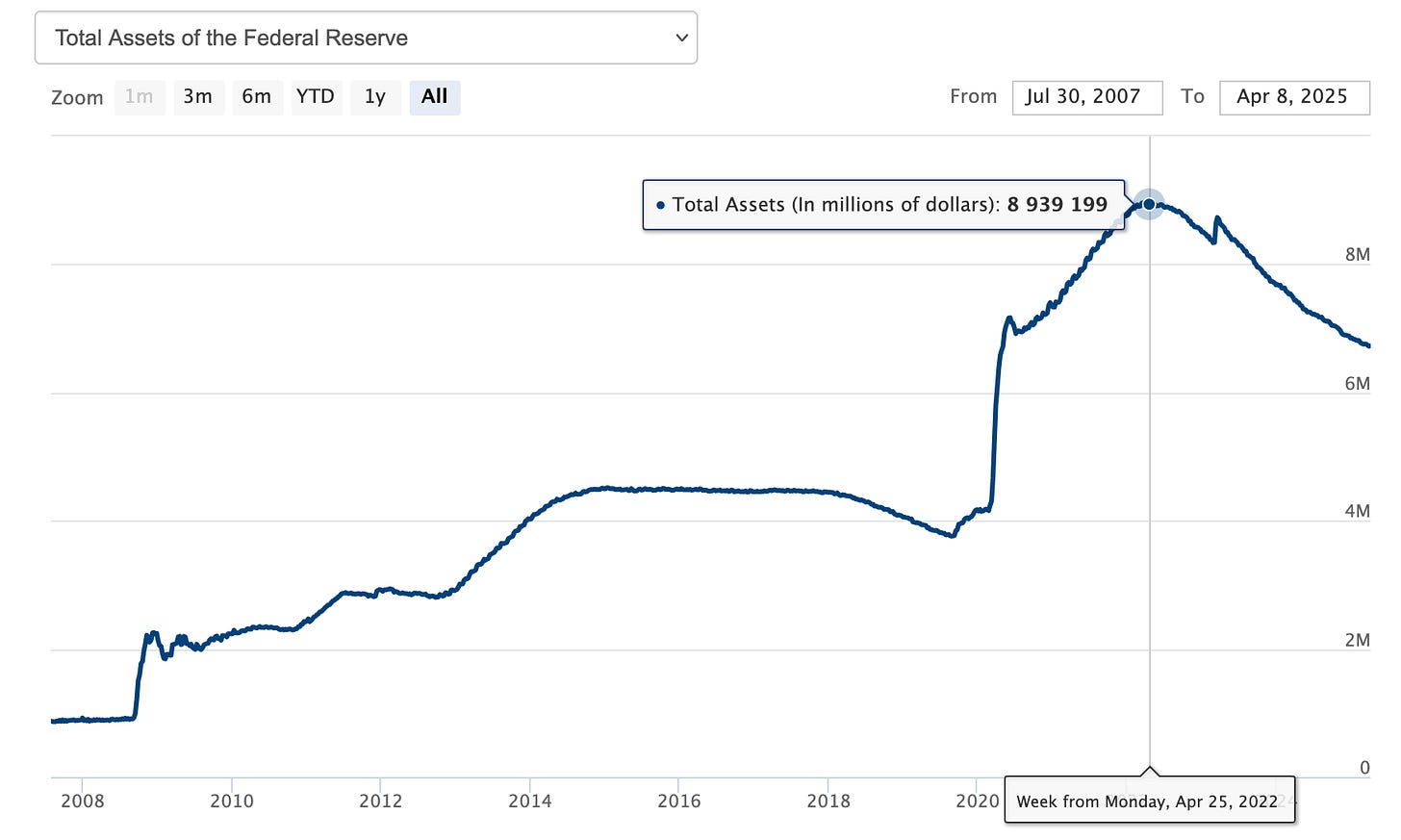
Task: Click the 2M y-axis label
Action: [1357, 640]
